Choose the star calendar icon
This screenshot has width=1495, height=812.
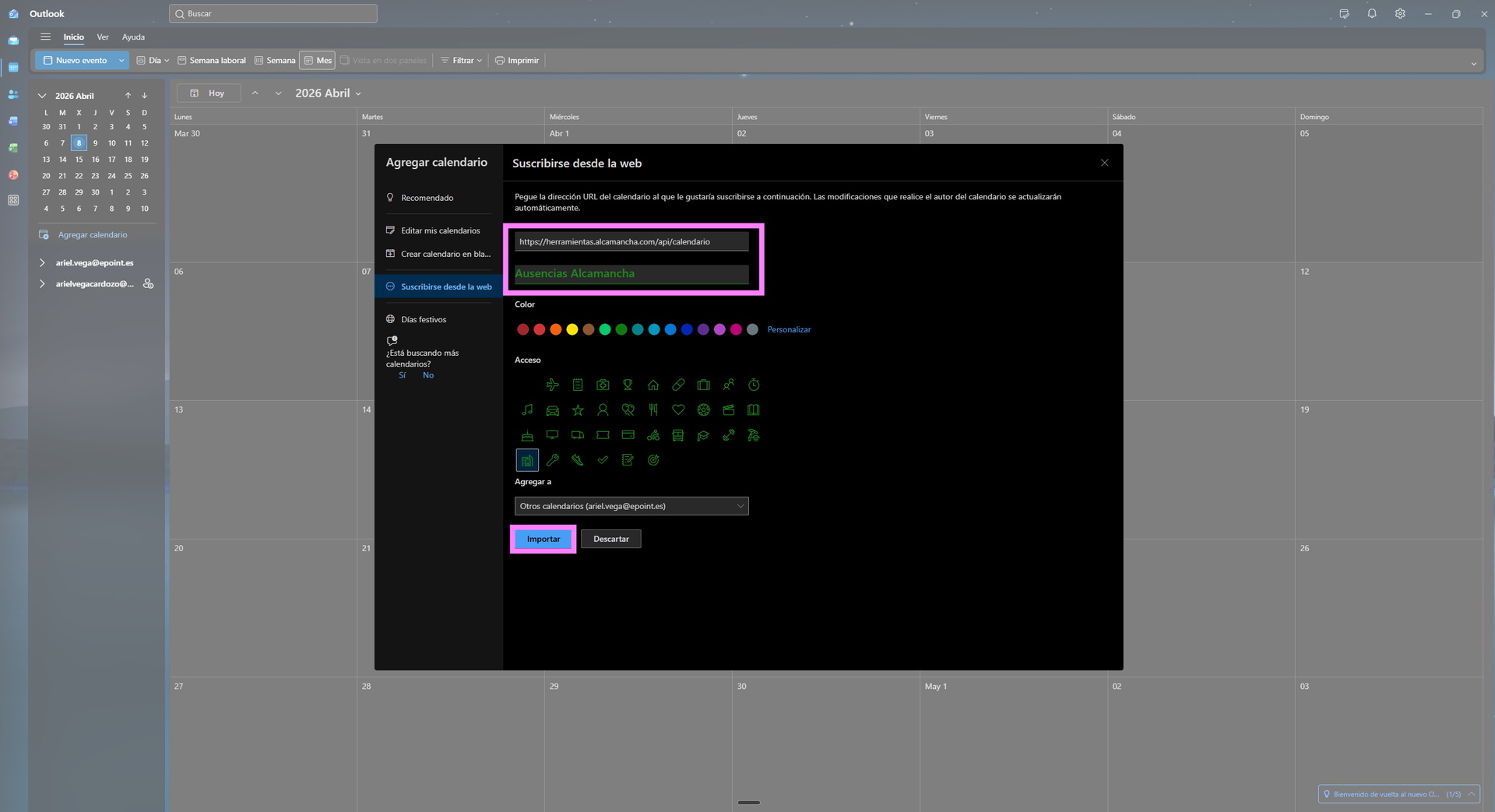tap(578, 410)
